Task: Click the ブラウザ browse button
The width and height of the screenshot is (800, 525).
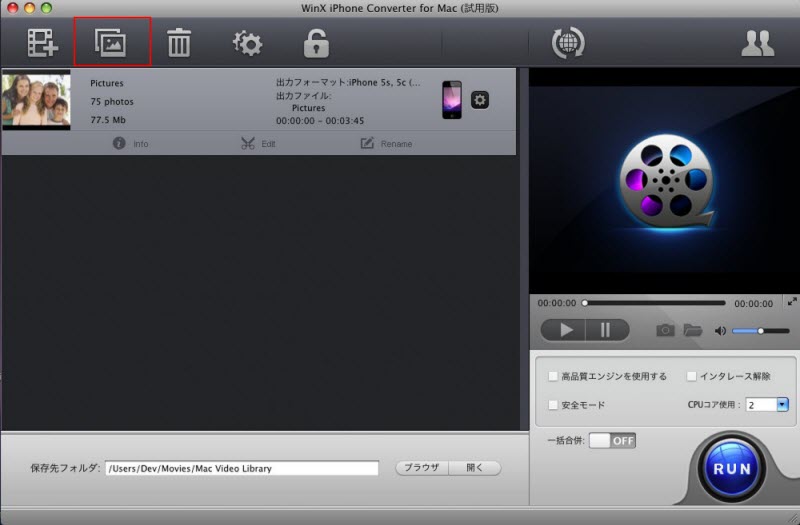Action: (422, 468)
